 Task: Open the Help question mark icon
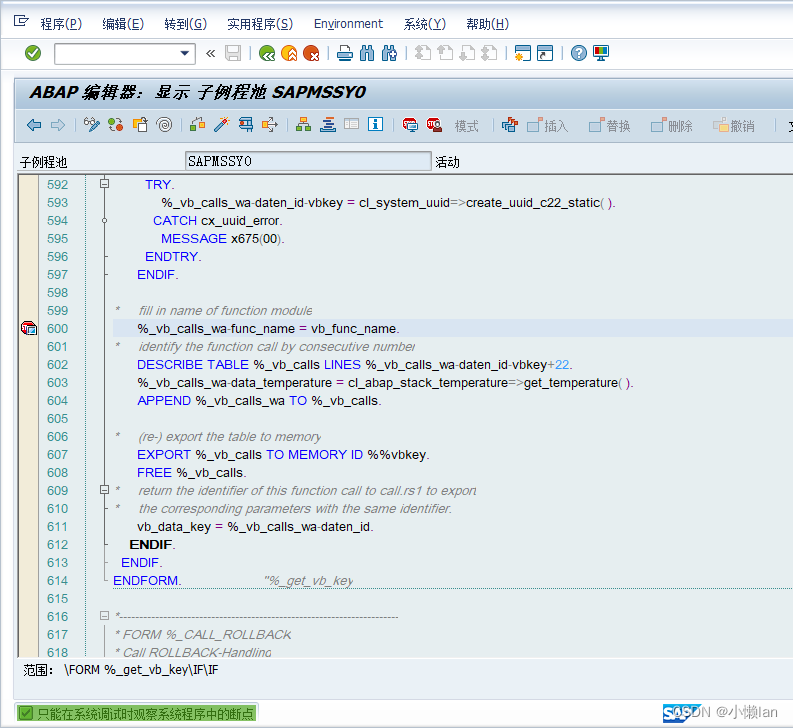[579, 53]
